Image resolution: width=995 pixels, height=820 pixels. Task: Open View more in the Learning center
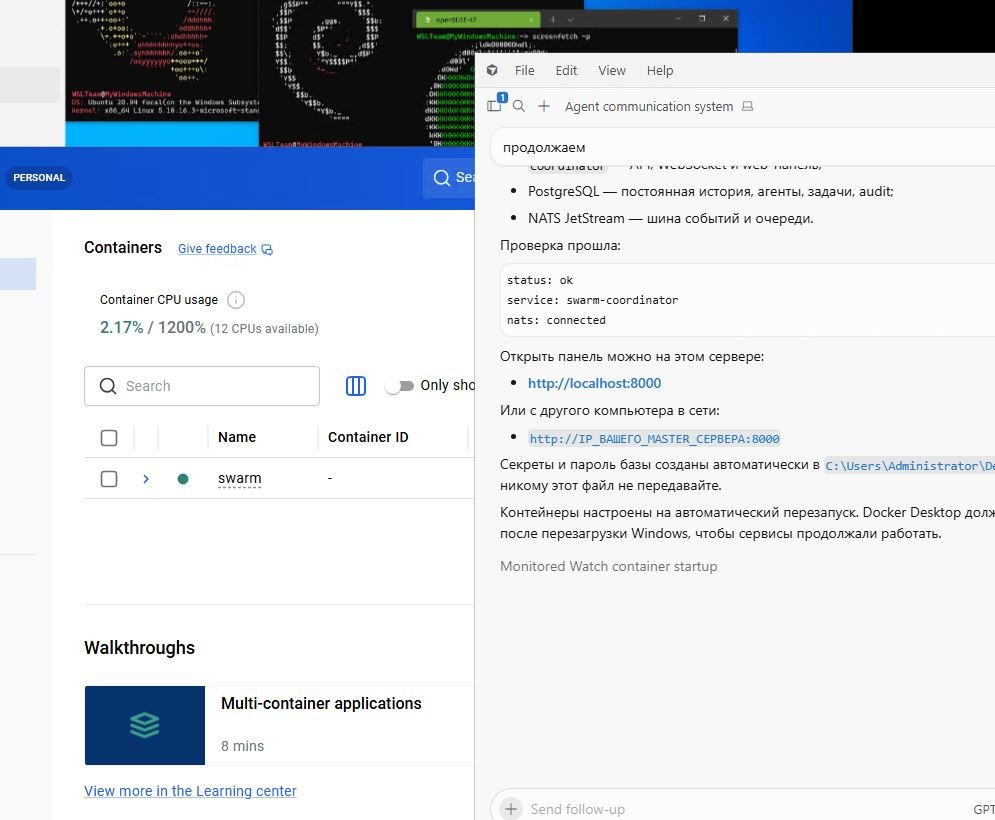(190, 791)
